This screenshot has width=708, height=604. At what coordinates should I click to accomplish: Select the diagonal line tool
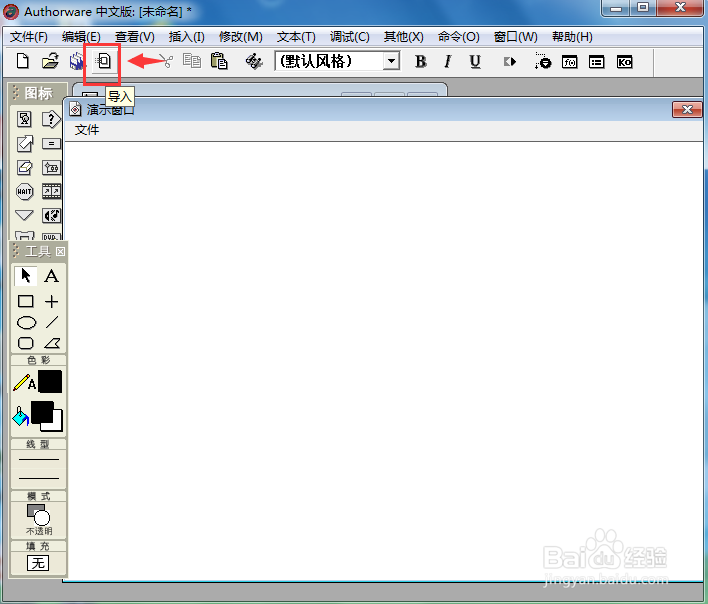[51, 322]
